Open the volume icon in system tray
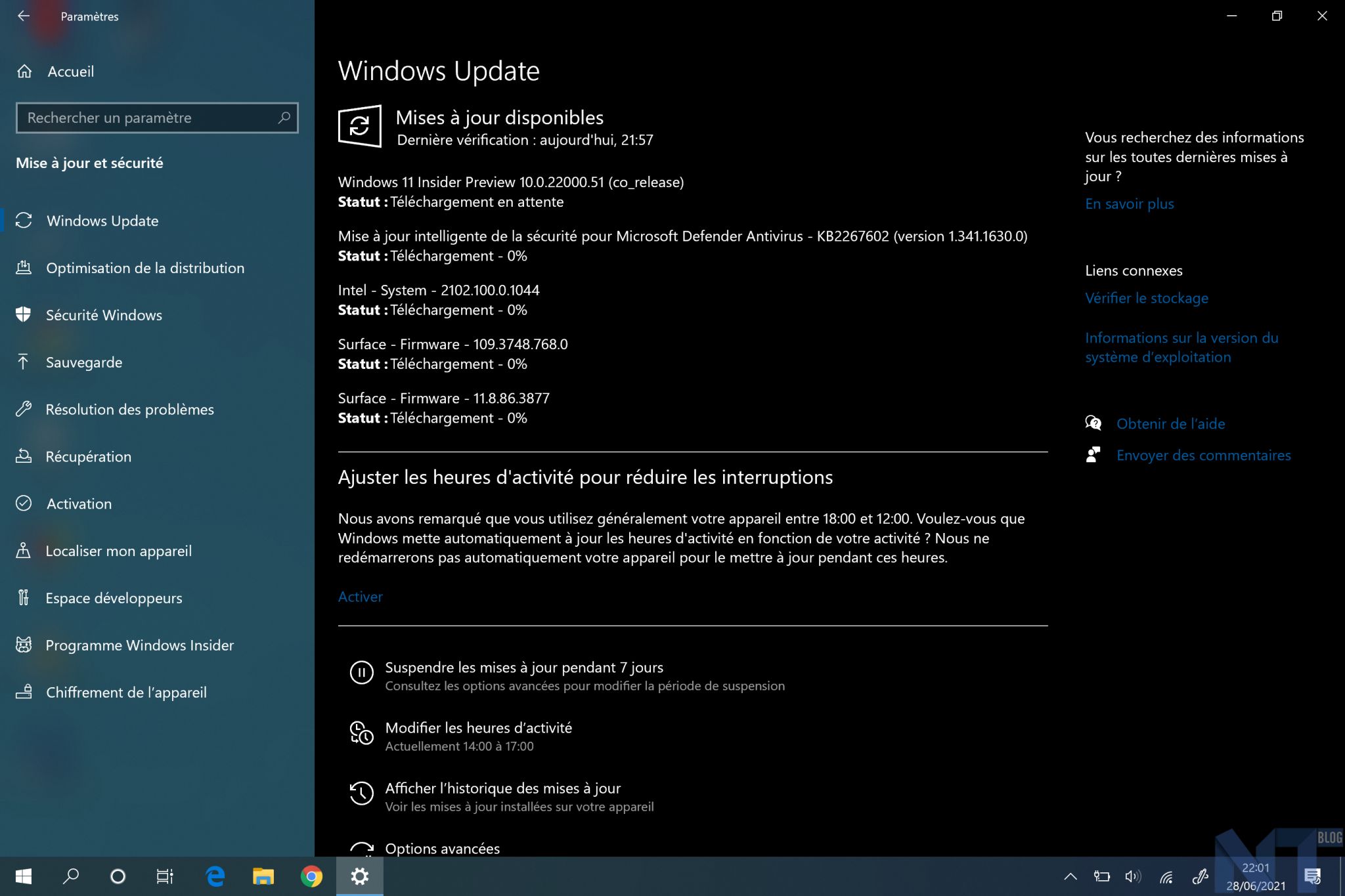 pos(1132,876)
